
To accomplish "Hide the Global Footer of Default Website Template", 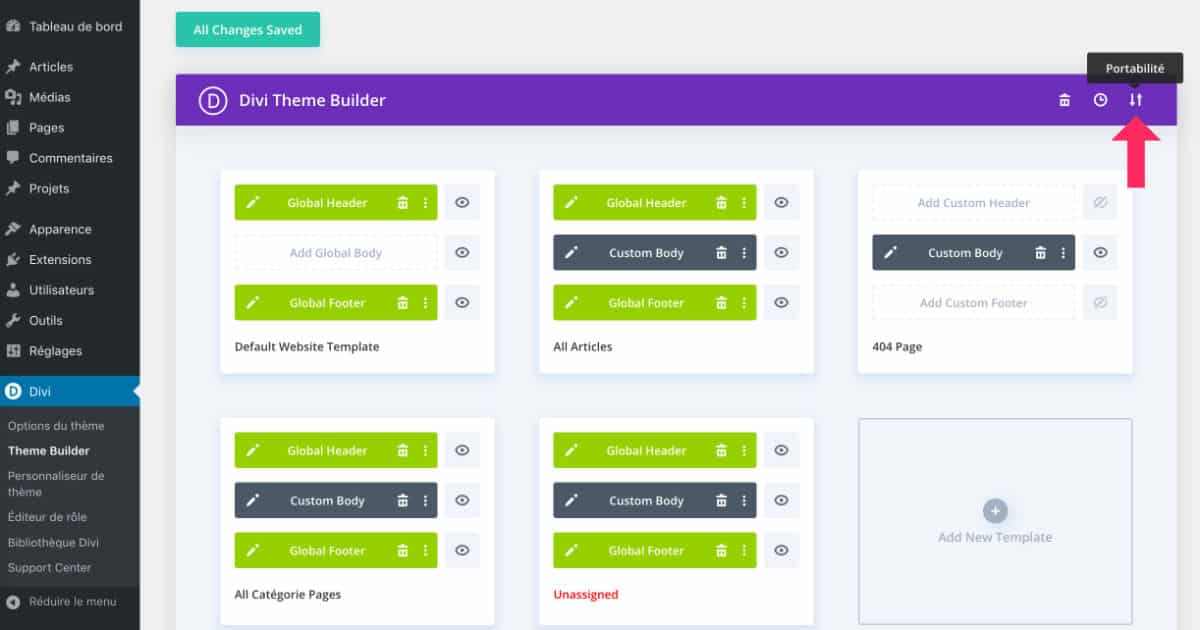I will coord(462,303).
